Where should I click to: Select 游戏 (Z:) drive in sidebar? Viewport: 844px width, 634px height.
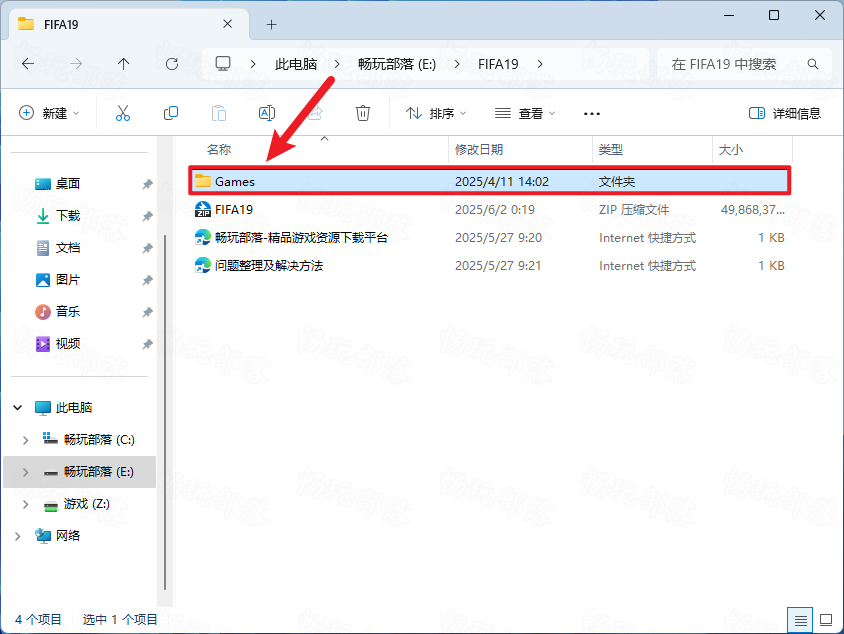point(86,504)
